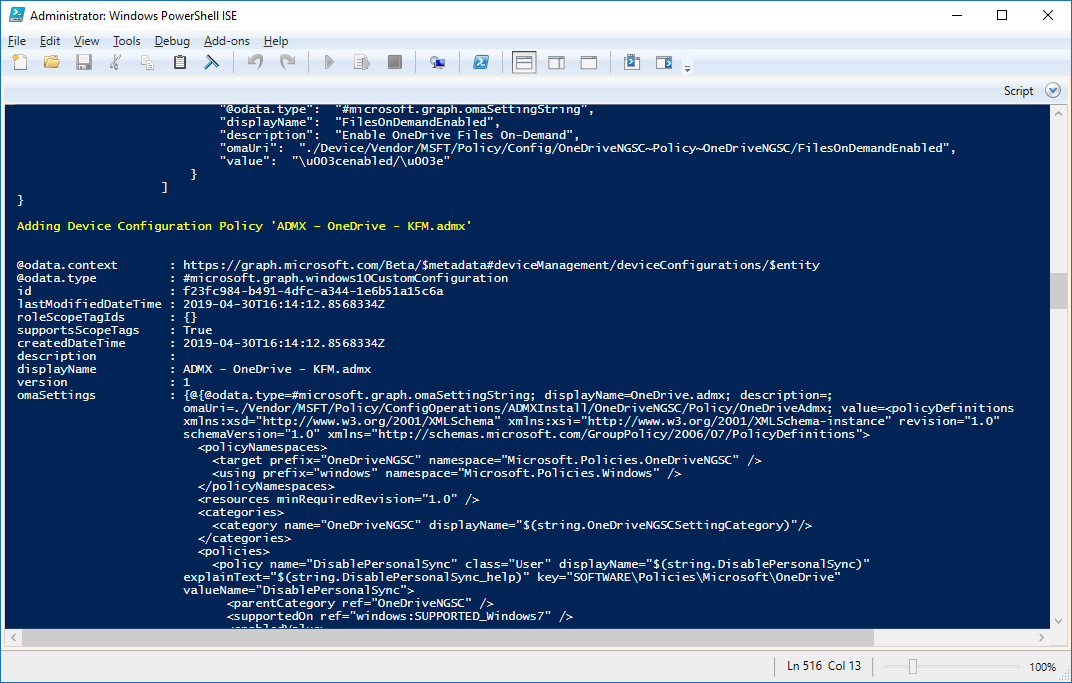Click the Save script icon
This screenshot has width=1072, height=683.
83,62
